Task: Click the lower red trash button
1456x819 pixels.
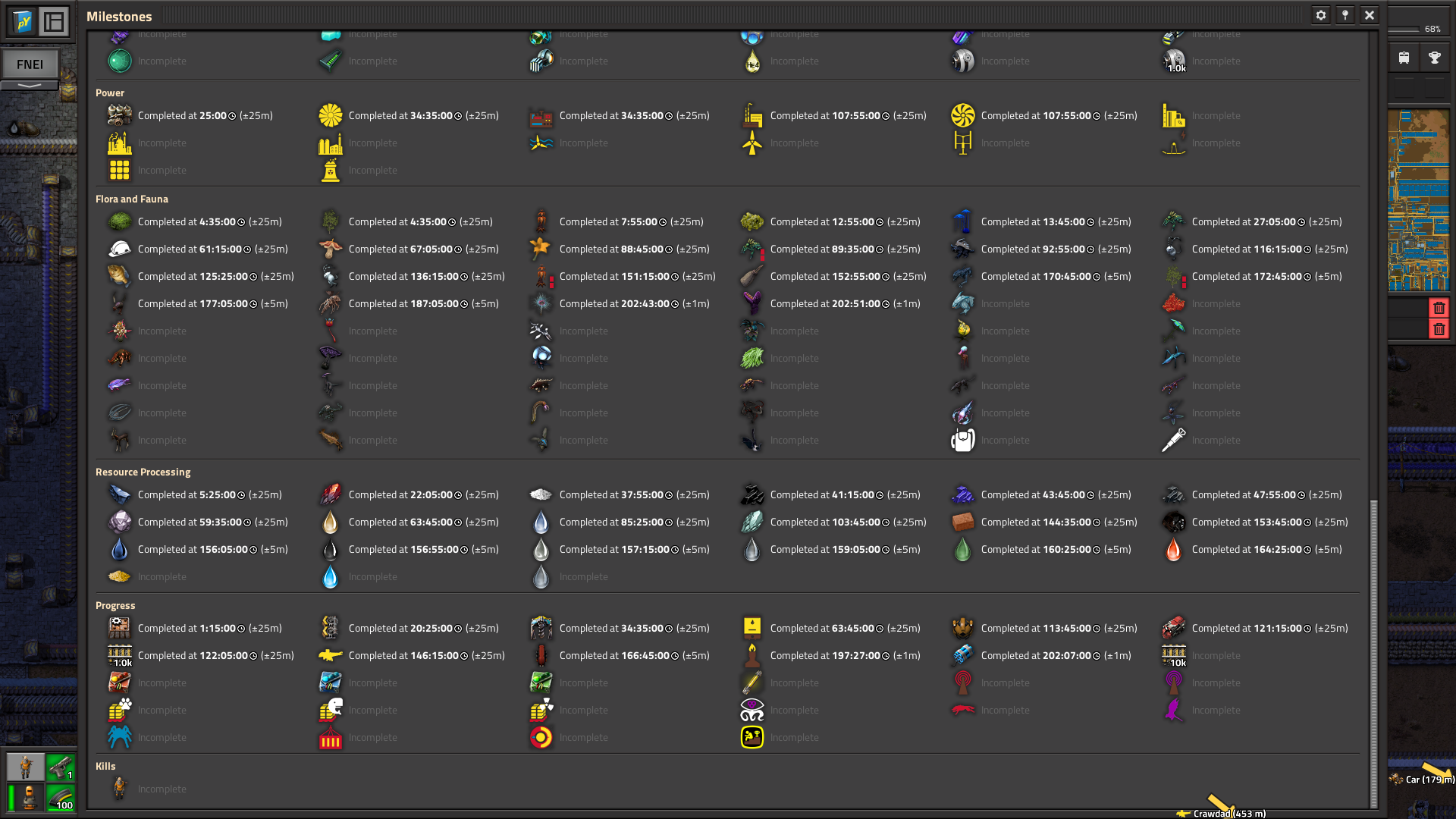Action: (1439, 329)
